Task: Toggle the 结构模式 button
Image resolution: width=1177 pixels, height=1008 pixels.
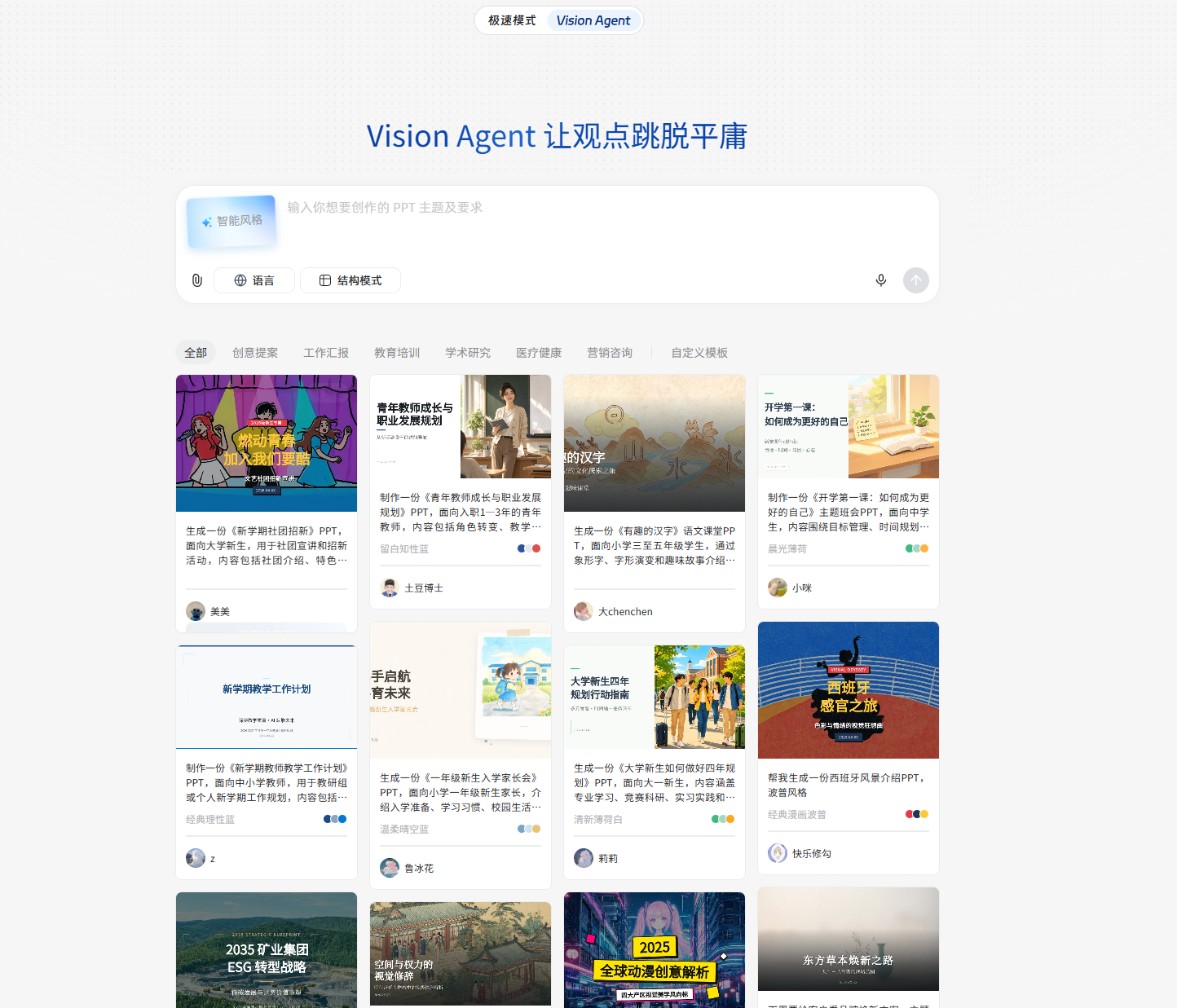Action: click(x=350, y=280)
